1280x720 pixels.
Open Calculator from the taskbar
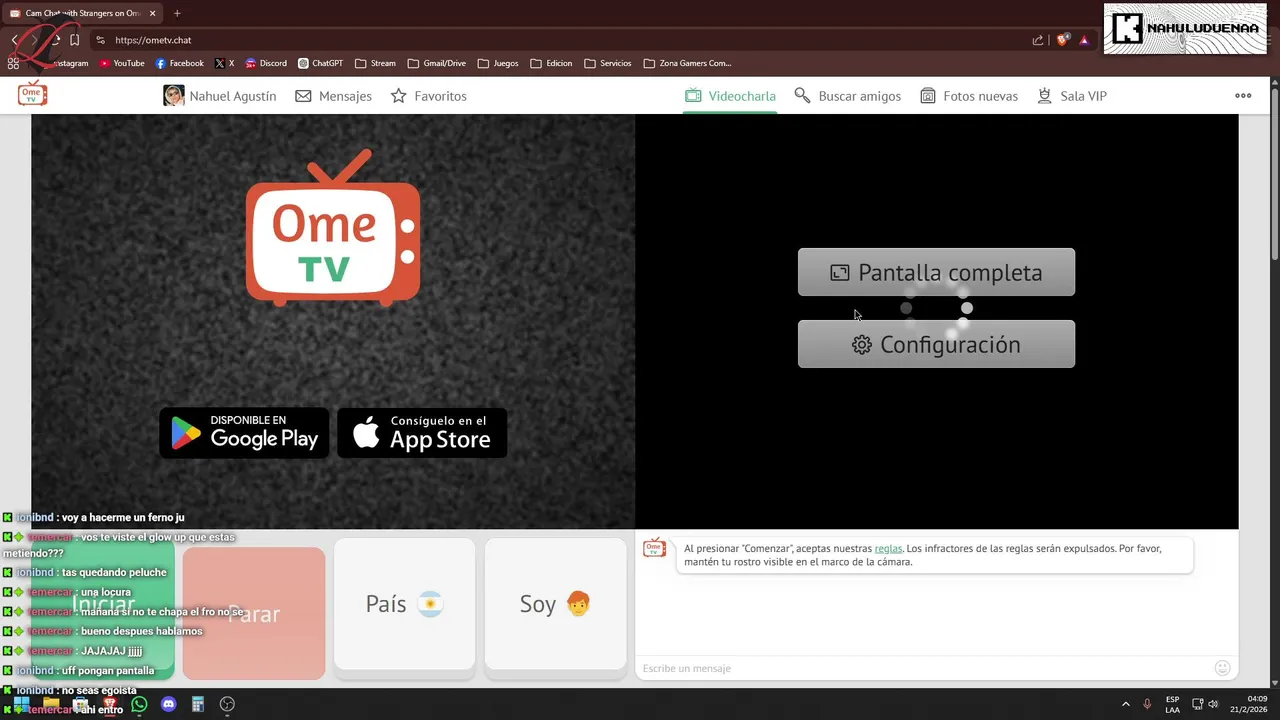point(198,704)
